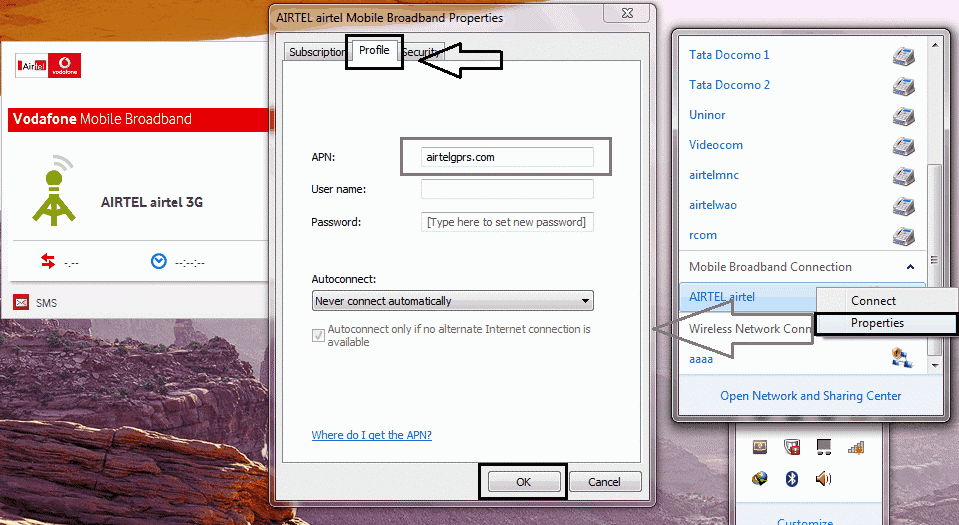Image resolution: width=959 pixels, height=525 pixels.
Task: Click the wireless signal bars tray icon
Action: pyautogui.click(x=856, y=448)
